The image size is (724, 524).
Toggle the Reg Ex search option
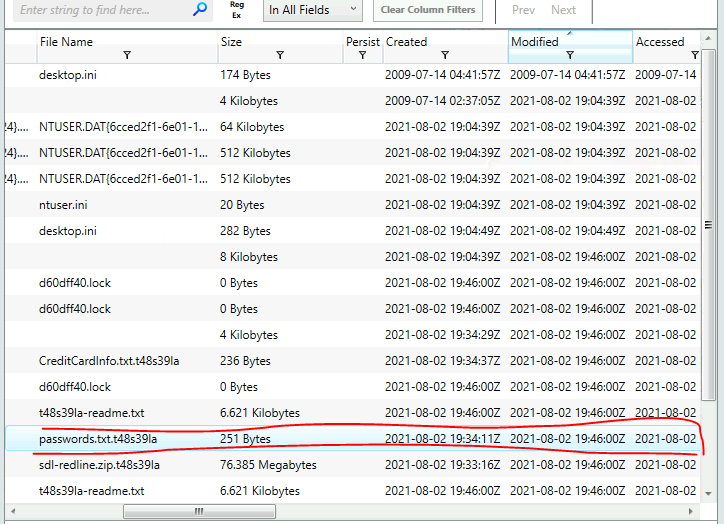pos(236,10)
